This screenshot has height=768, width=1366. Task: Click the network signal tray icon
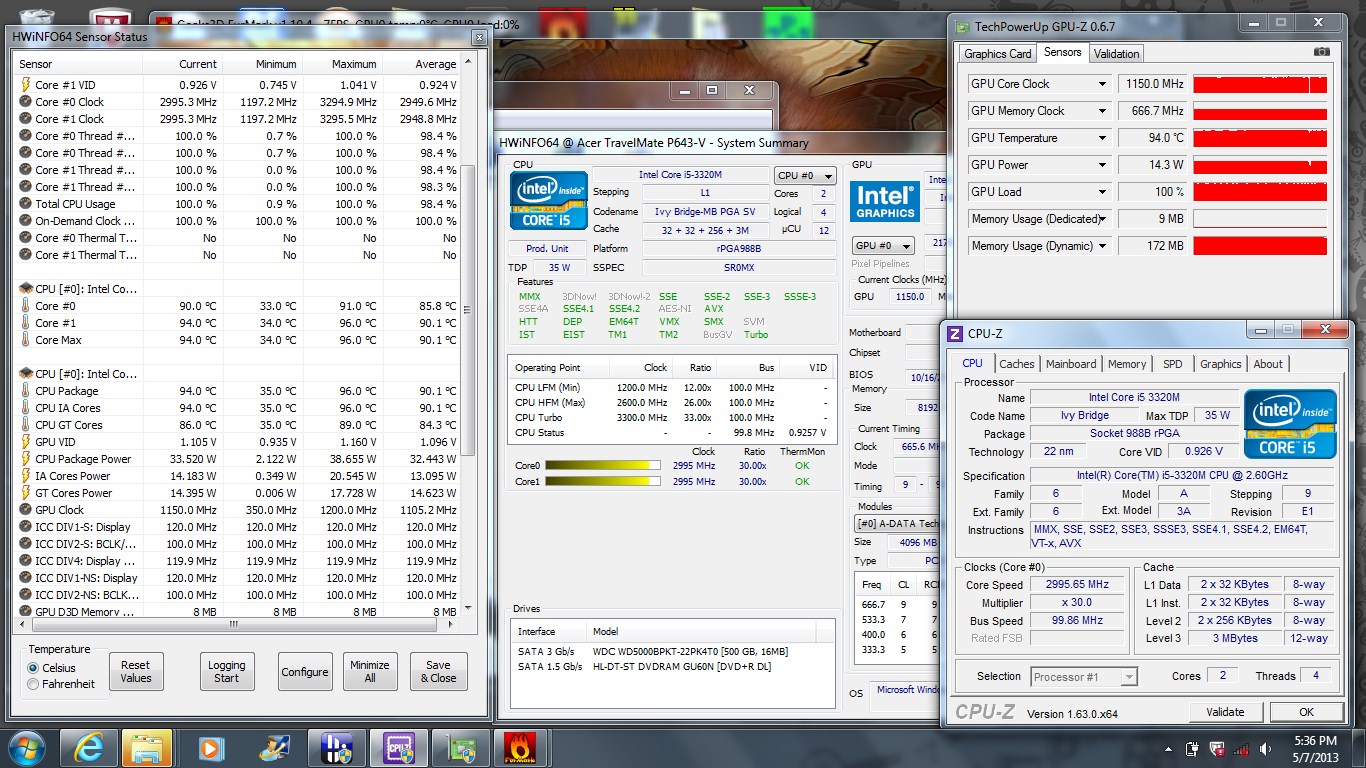[x=1241, y=749]
